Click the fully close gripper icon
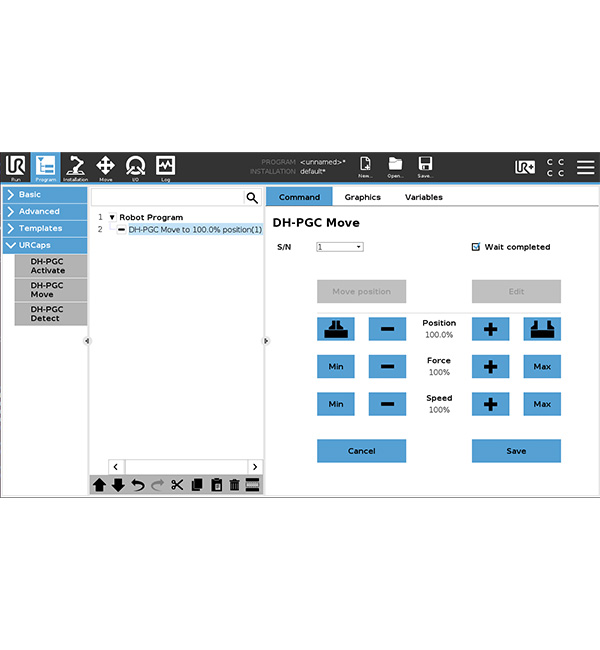 pyautogui.click(x=336, y=329)
